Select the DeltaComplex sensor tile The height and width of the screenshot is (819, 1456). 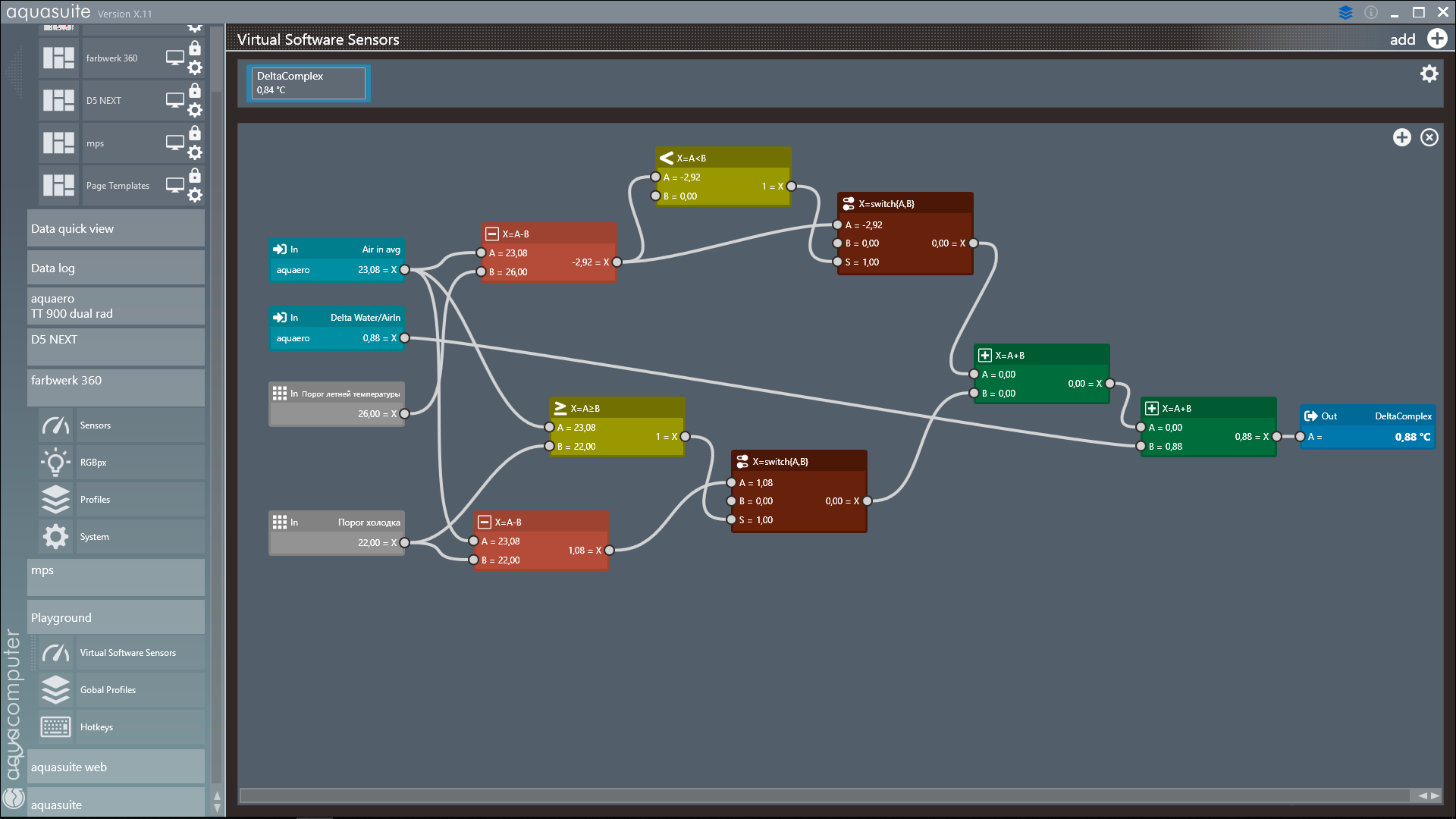(308, 83)
